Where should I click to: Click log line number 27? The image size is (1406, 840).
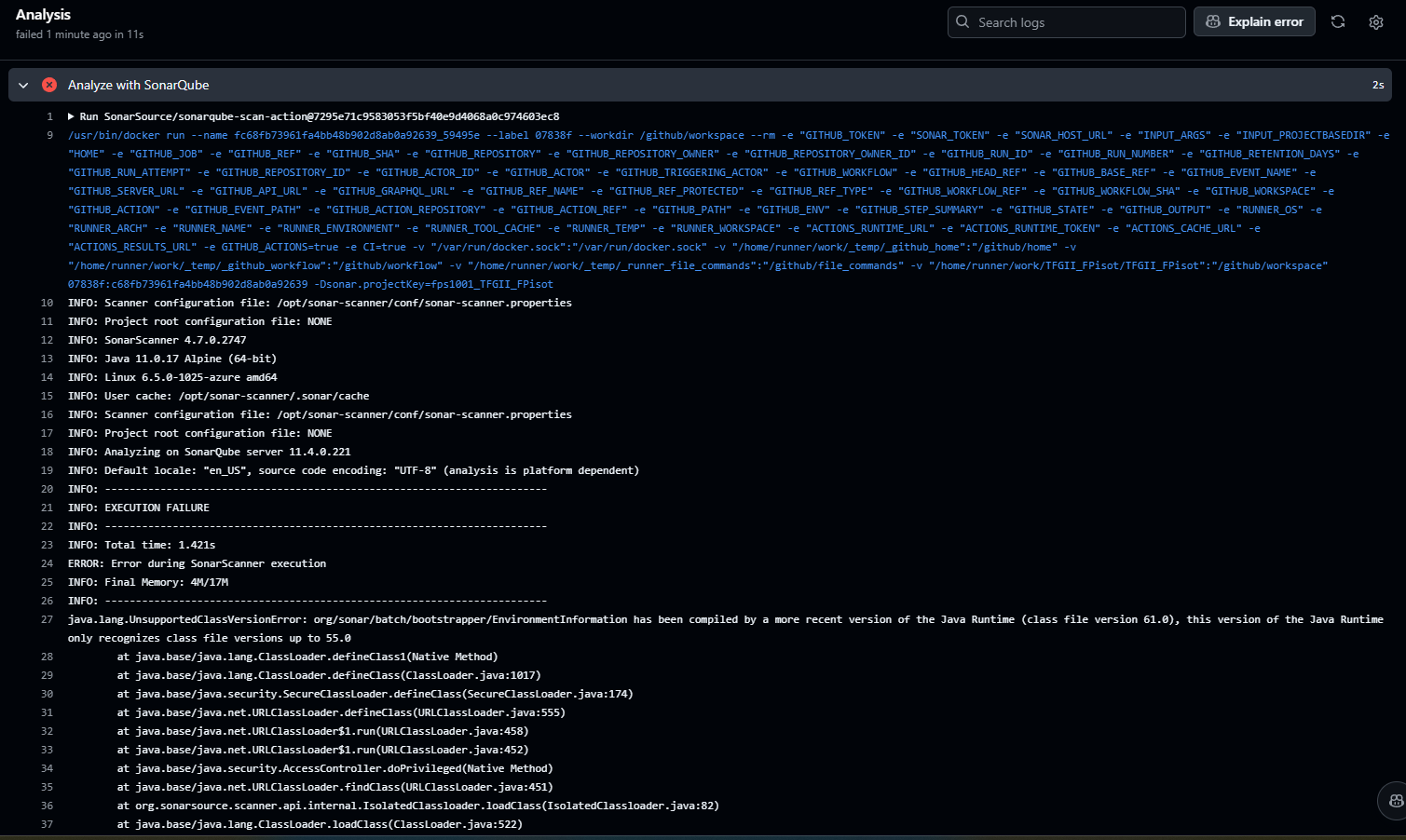(47, 619)
